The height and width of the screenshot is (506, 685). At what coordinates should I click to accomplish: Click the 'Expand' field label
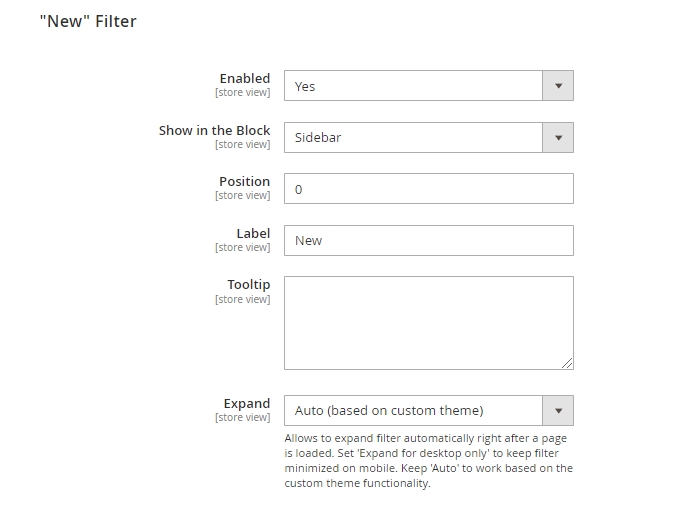coord(246,404)
